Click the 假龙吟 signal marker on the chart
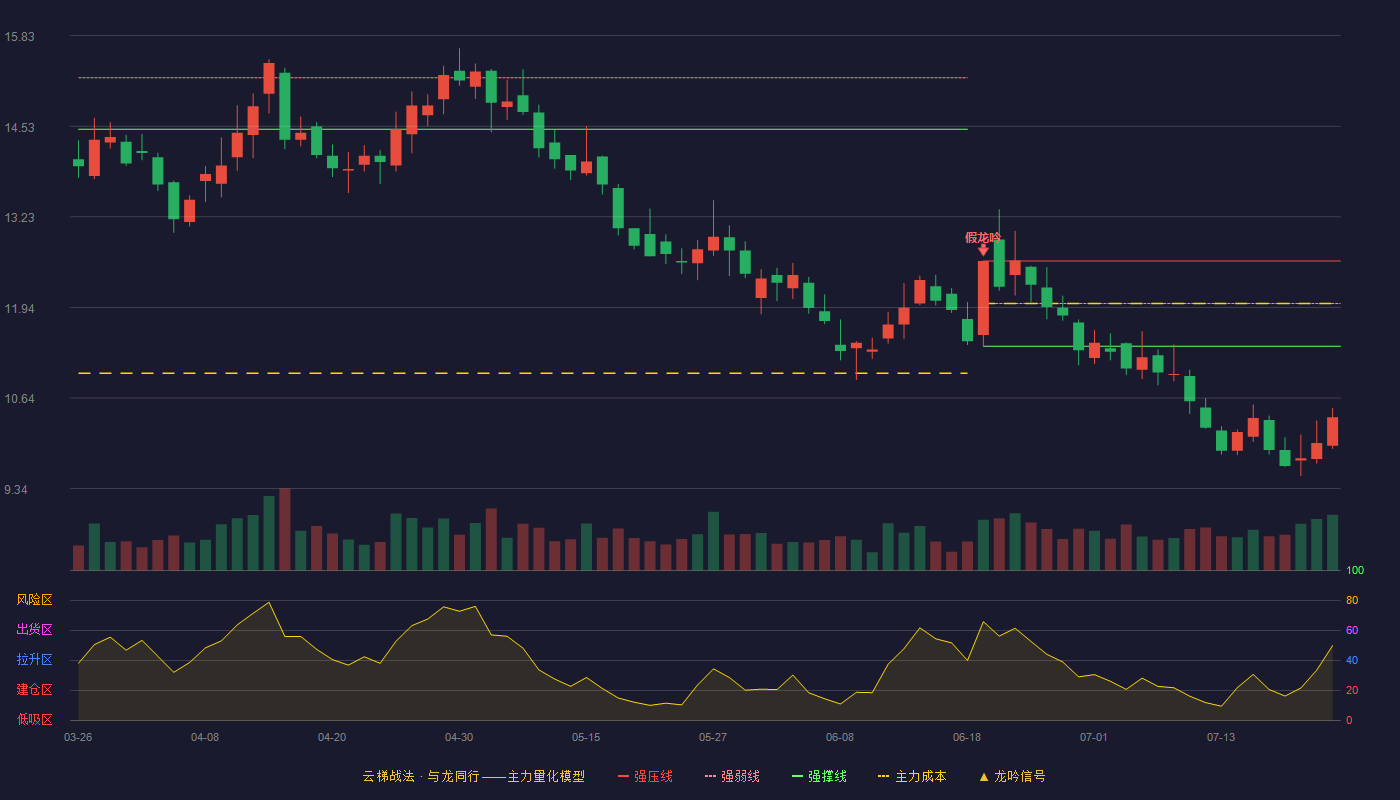This screenshot has width=1400, height=800. click(x=983, y=243)
